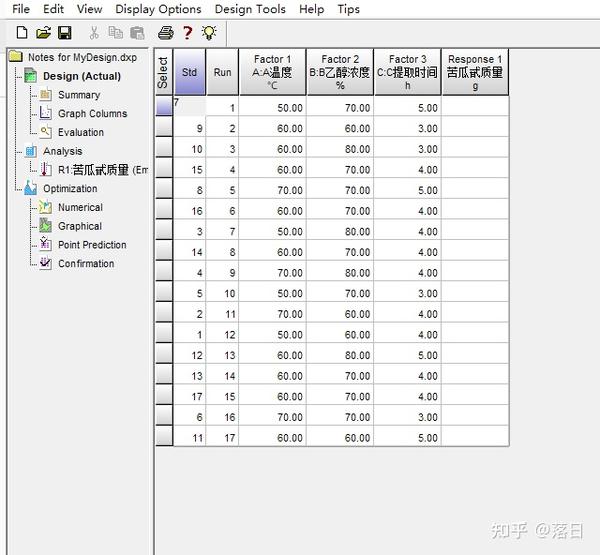Open the Summary tree node
The width and height of the screenshot is (600, 555).
coord(79,95)
